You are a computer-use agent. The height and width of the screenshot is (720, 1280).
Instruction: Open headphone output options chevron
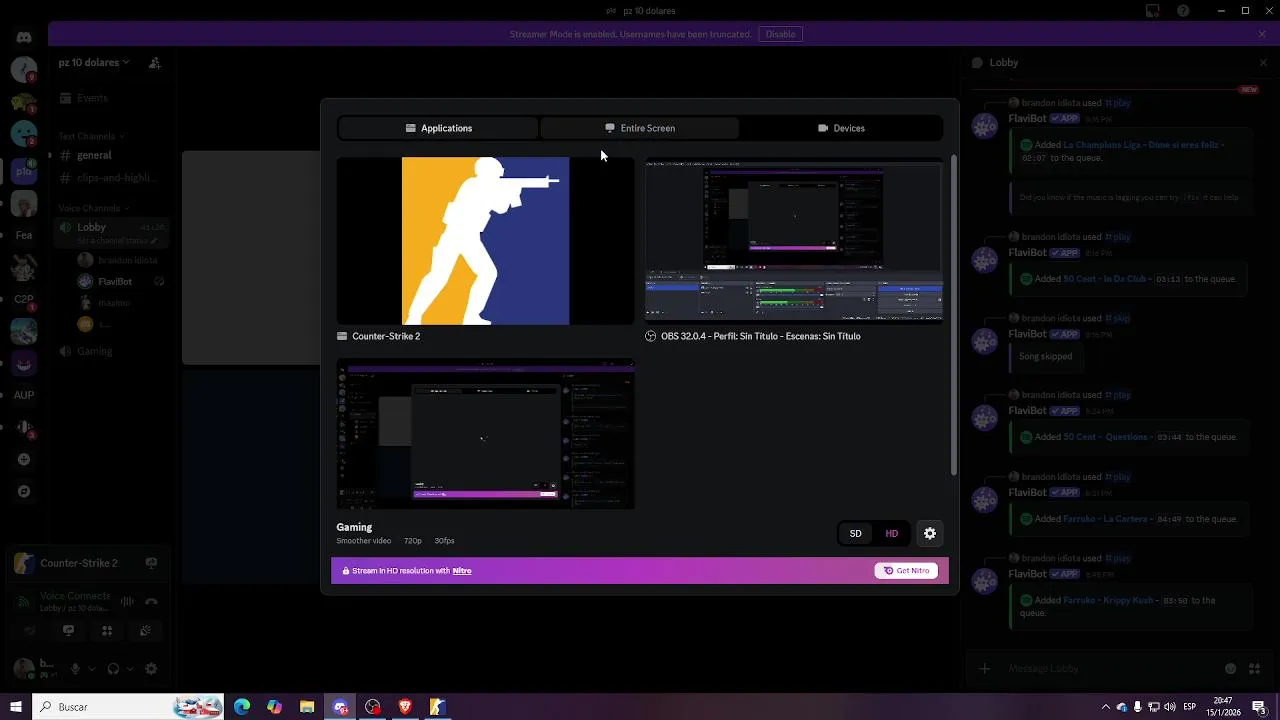[x=130, y=669]
